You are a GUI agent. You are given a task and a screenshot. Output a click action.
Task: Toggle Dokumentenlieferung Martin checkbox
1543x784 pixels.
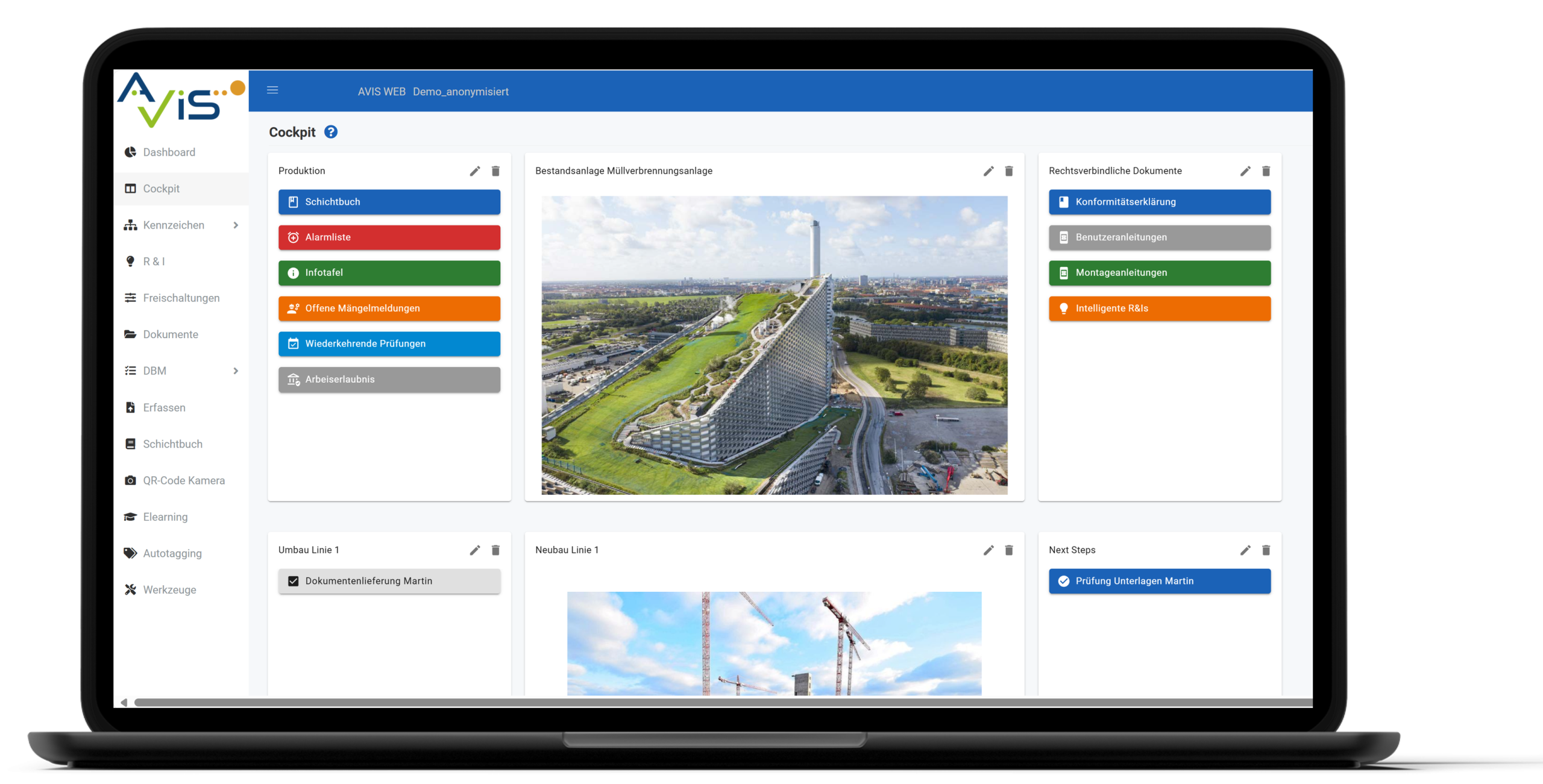[x=294, y=582]
